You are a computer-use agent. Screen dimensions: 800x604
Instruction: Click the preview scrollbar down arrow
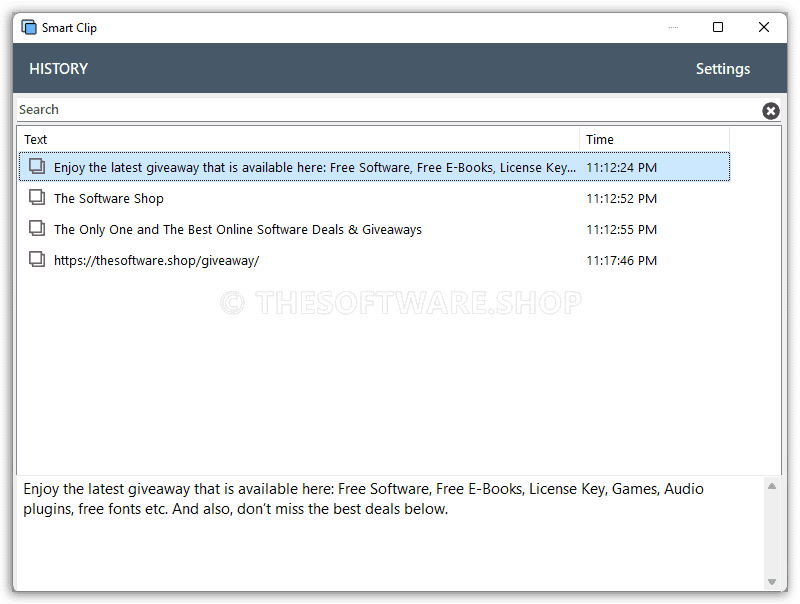(x=772, y=582)
